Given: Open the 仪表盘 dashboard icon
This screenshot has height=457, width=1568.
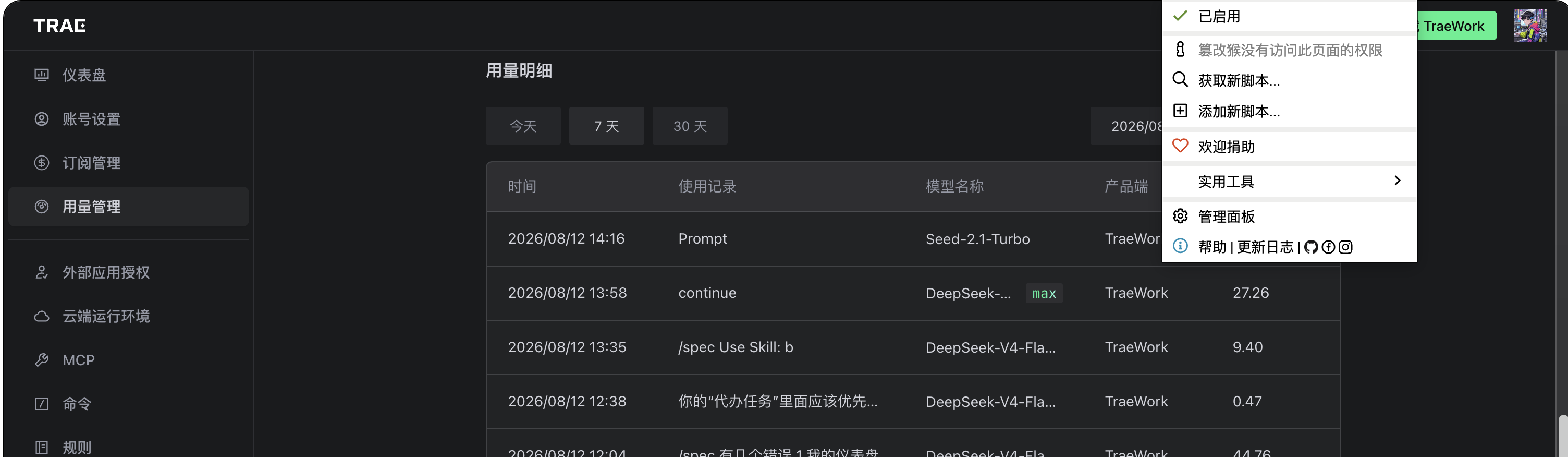Looking at the screenshot, I should click(41, 75).
